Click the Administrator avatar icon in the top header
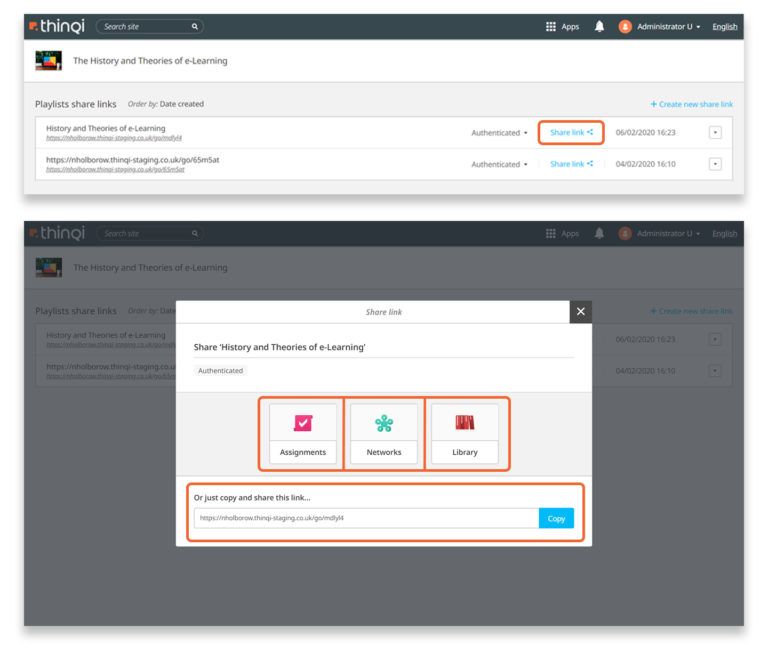Image resolution: width=768 pixels, height=657 pixels. tap(624, 26)
